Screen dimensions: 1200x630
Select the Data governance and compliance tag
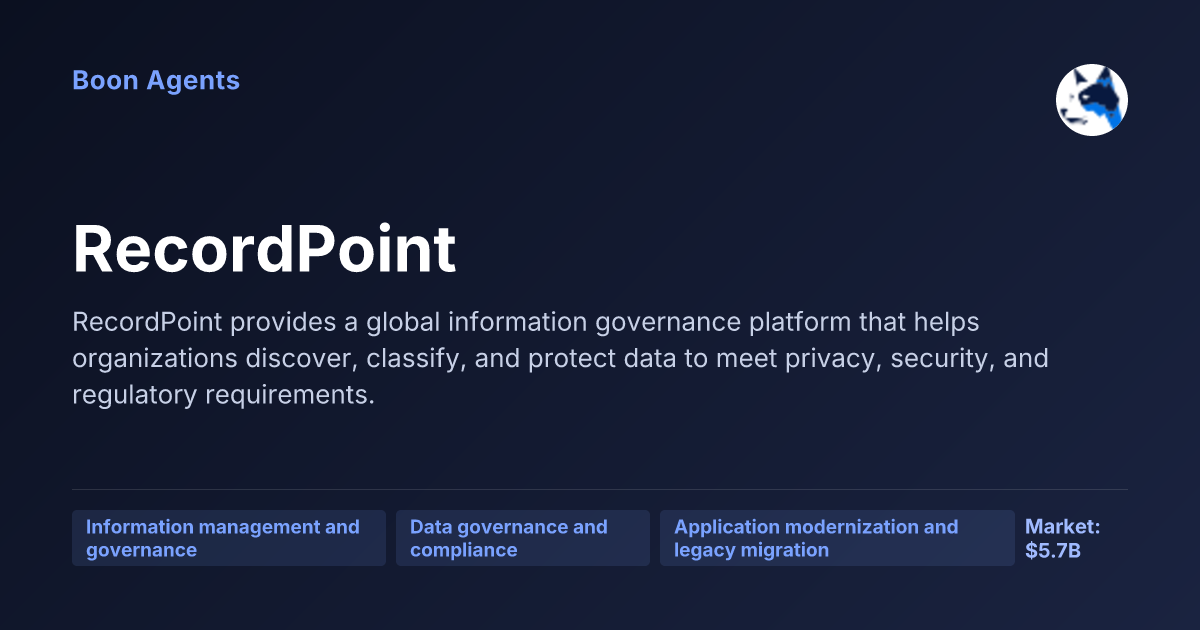coord(523,538)
